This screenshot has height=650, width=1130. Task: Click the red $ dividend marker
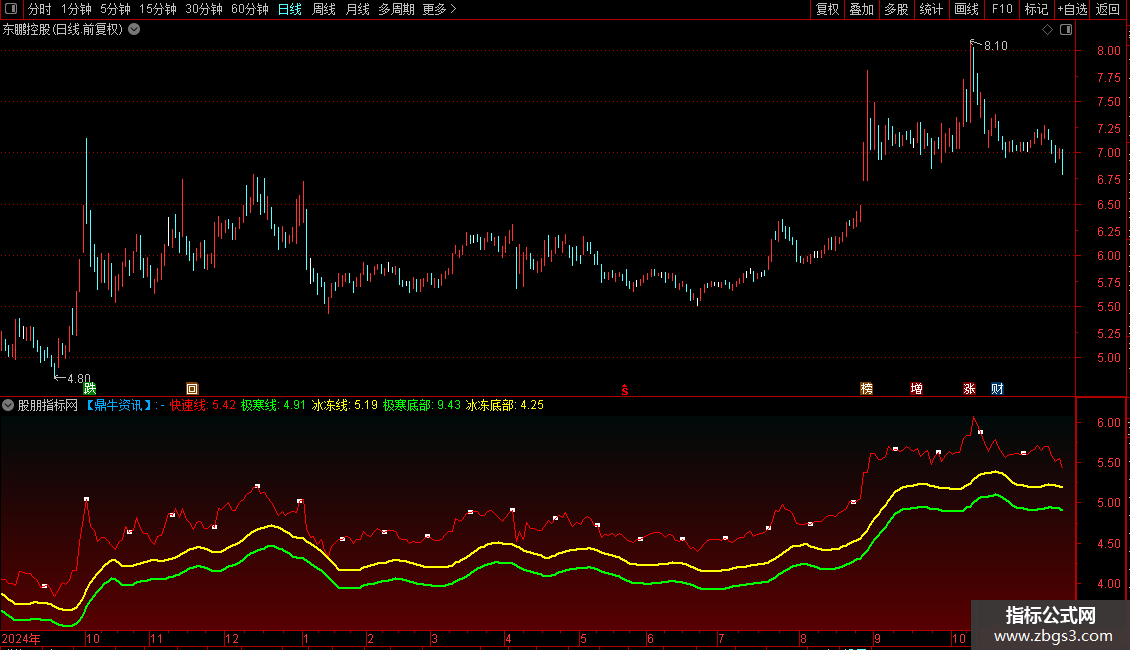pyautogui.click(x=625, y=390)
